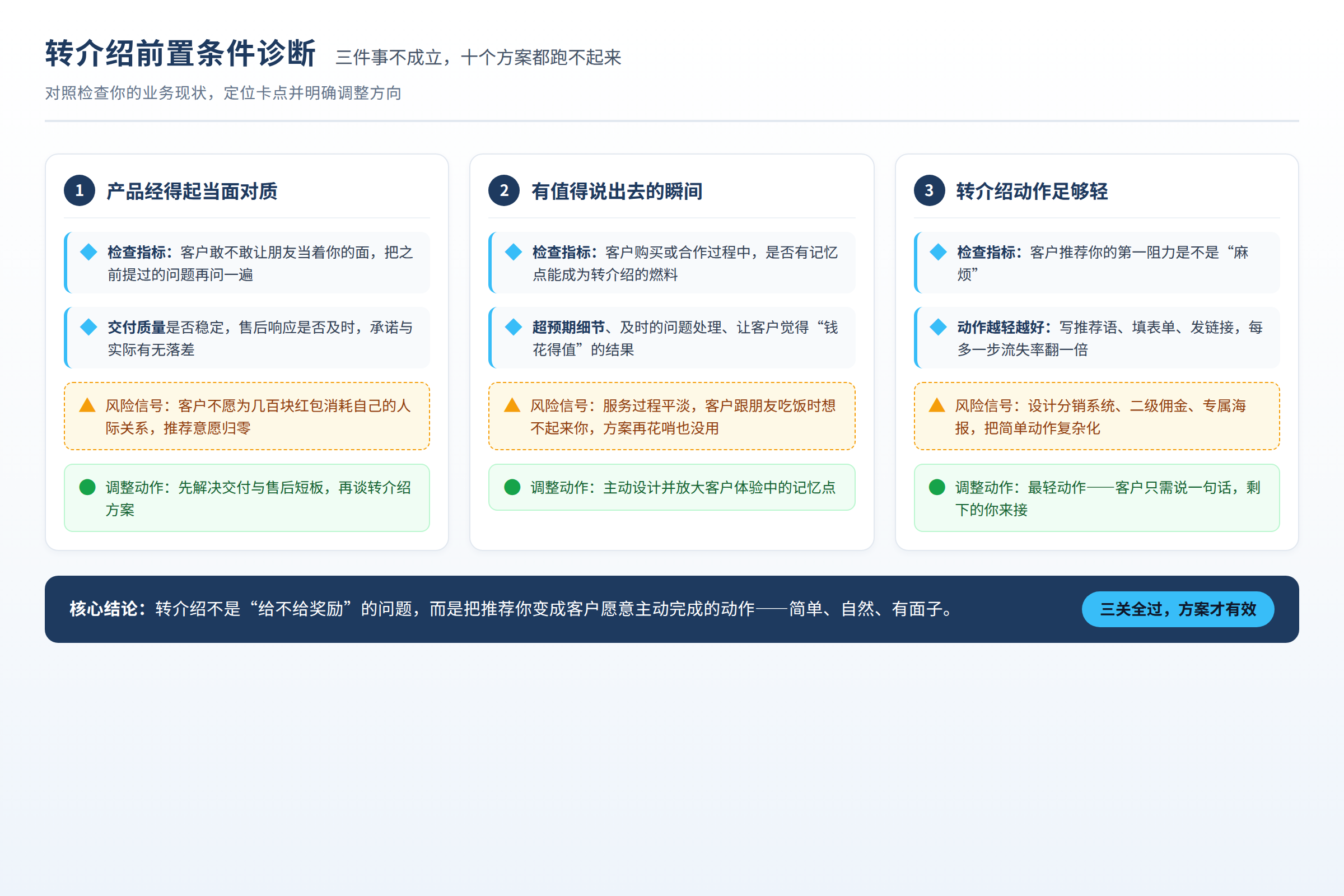Click the subtitle 三件事不成立，十个方案都跑不起来

(478, 57)
